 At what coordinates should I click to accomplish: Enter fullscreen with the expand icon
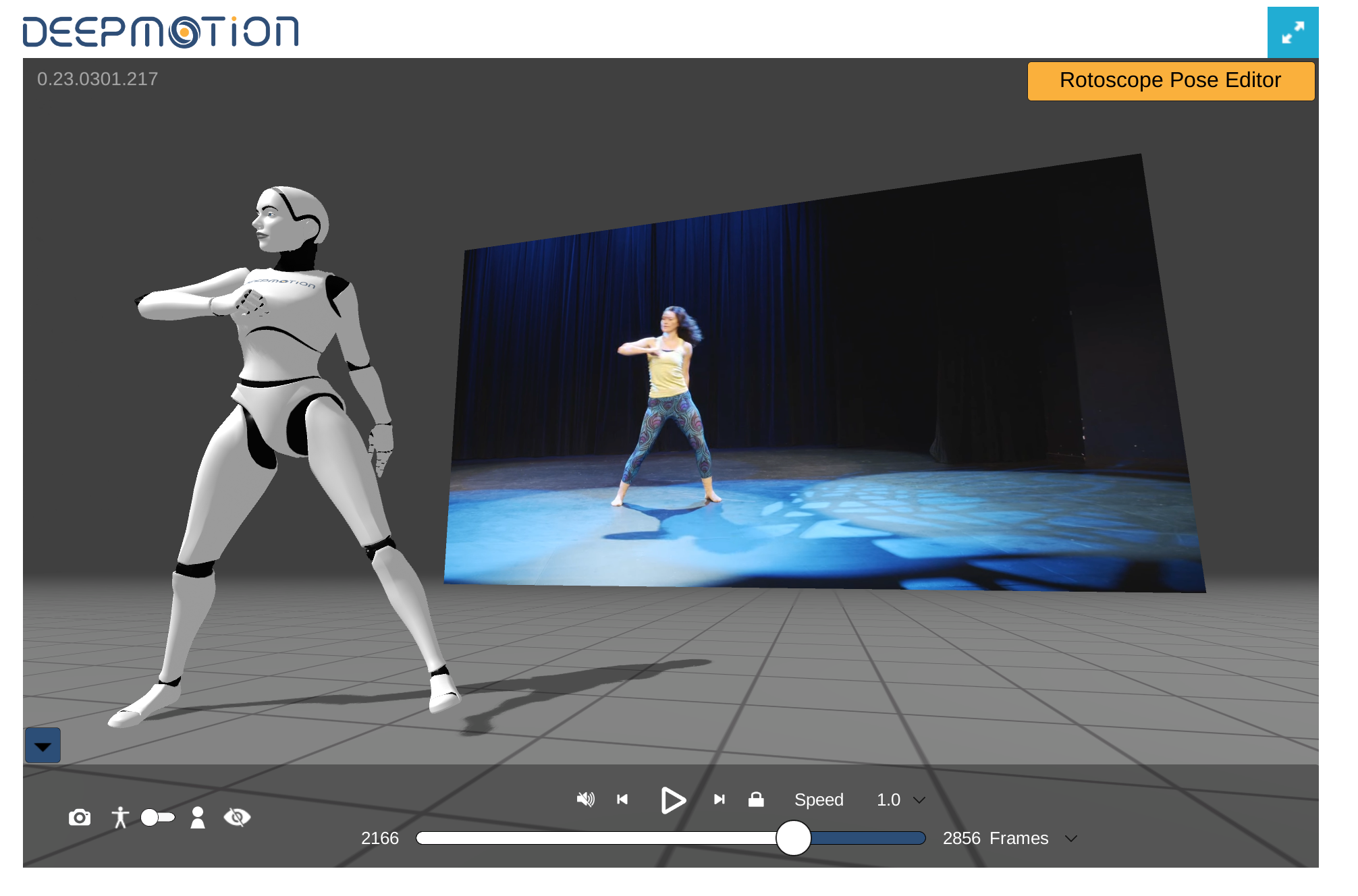[x=1293, y=32]
